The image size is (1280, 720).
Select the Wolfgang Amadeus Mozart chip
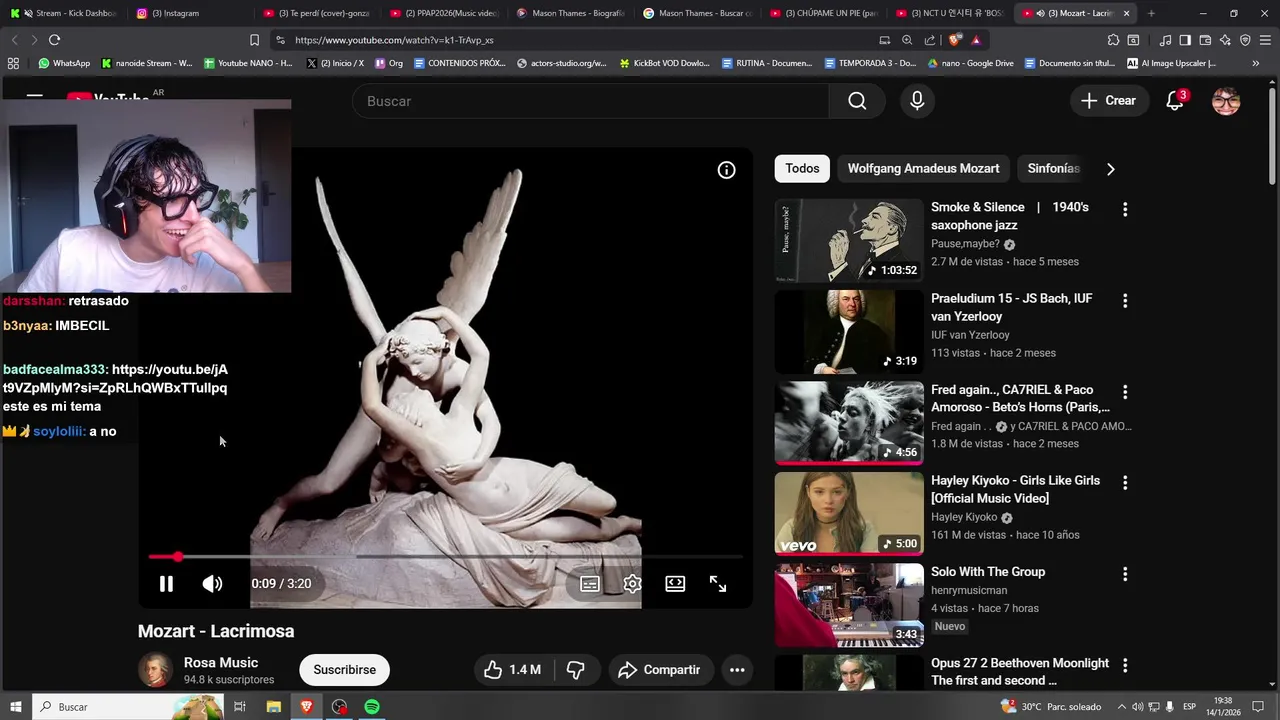923,169
